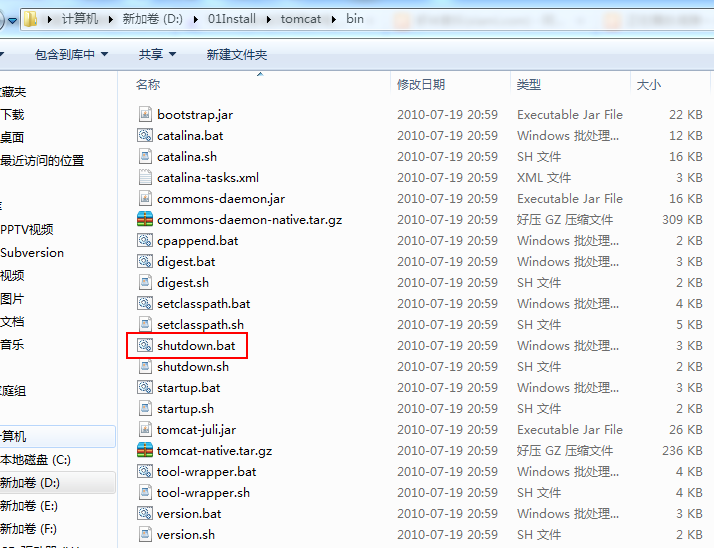
Task: Select the shutdown.bat file icon
Action: (145, 345)
